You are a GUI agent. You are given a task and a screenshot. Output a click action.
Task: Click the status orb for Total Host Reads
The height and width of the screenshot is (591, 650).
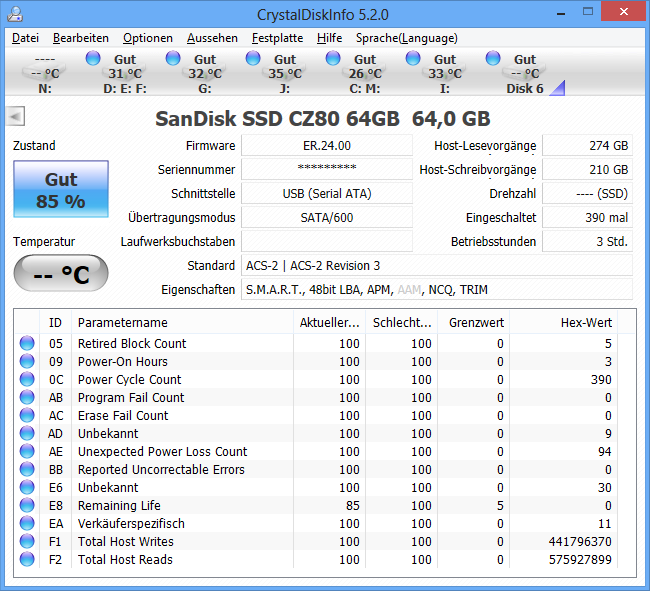click(x=27, y=560)
